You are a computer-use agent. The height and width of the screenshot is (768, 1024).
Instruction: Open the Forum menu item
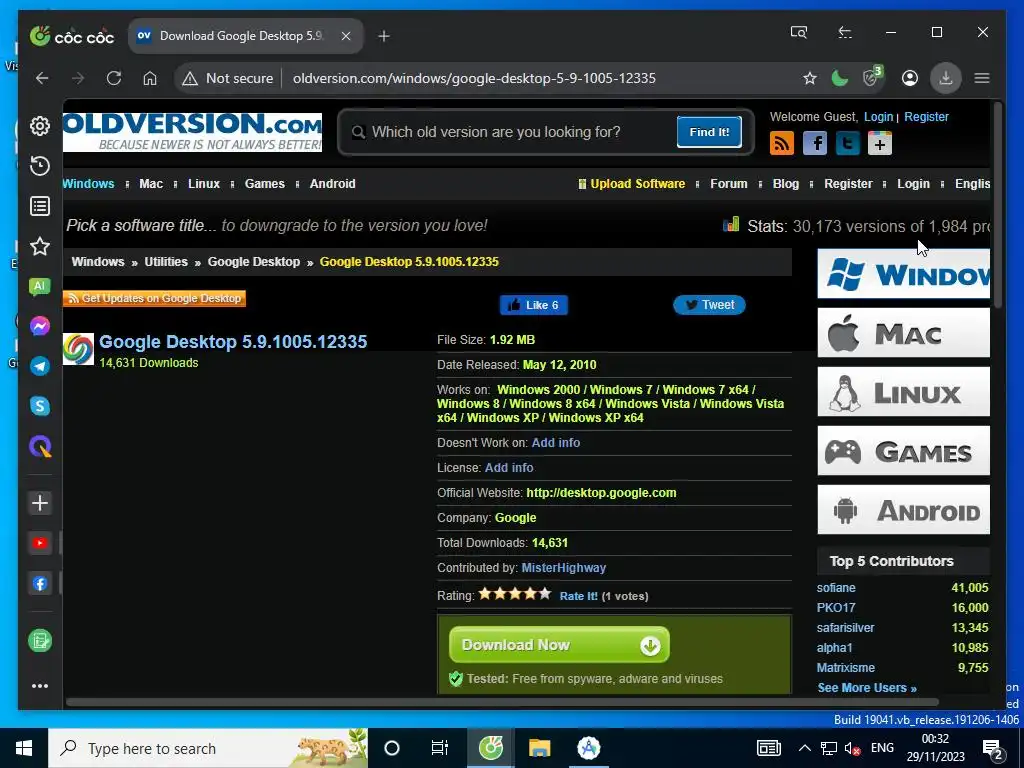[x=729, y=184]
